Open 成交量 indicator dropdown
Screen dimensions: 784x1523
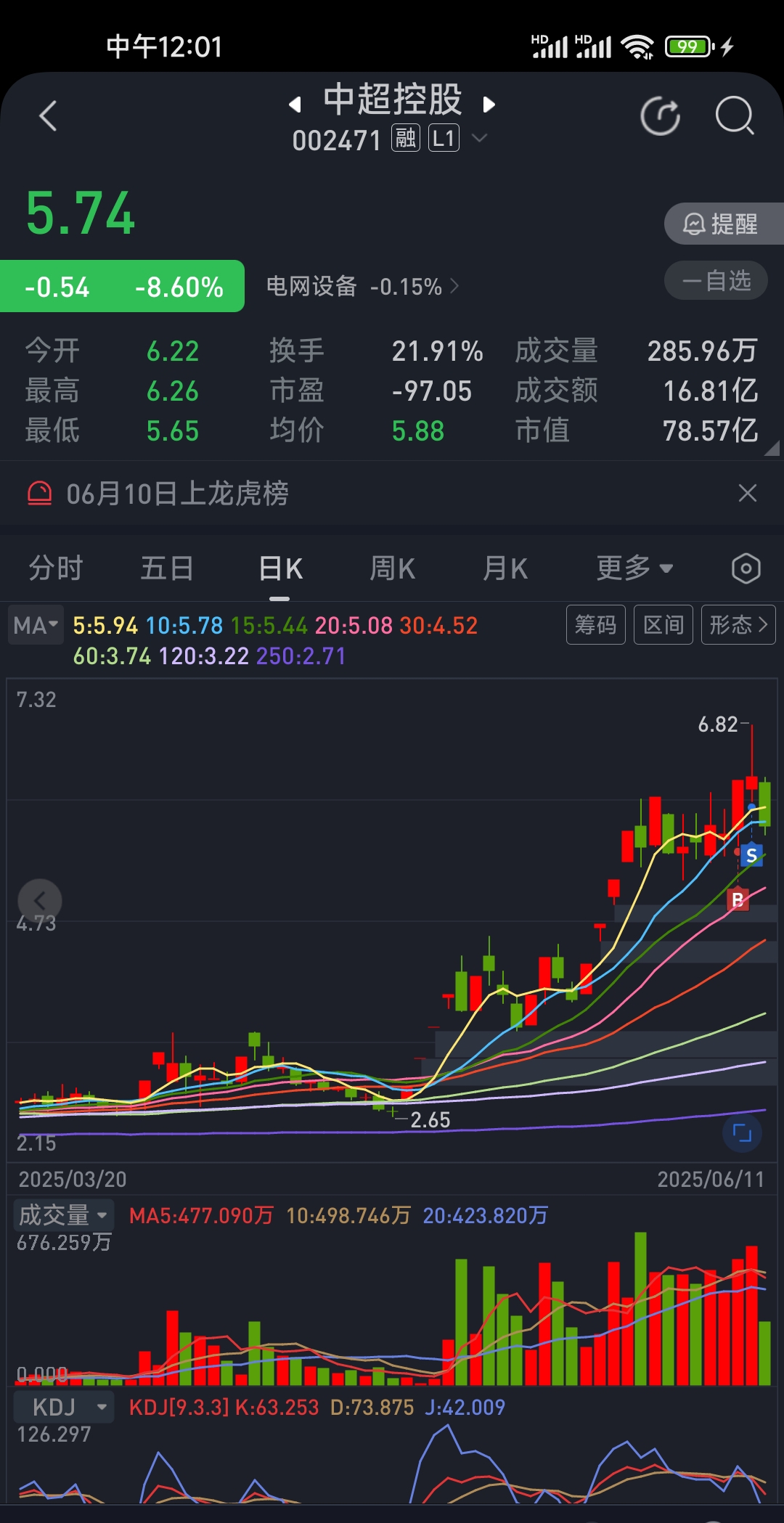[64, 1215]
